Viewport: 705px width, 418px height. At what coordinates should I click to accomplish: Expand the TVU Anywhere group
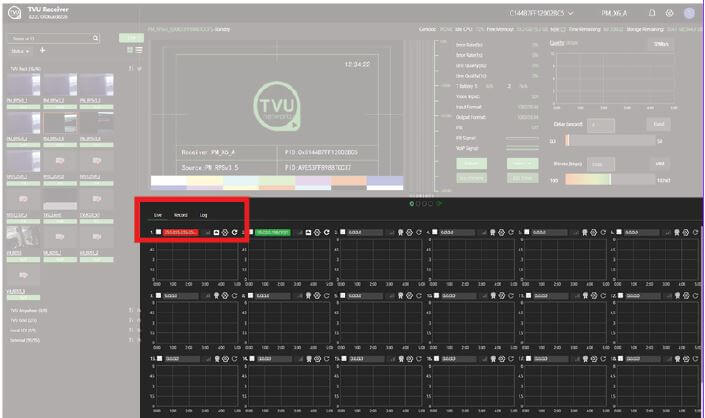pos(138,311)
